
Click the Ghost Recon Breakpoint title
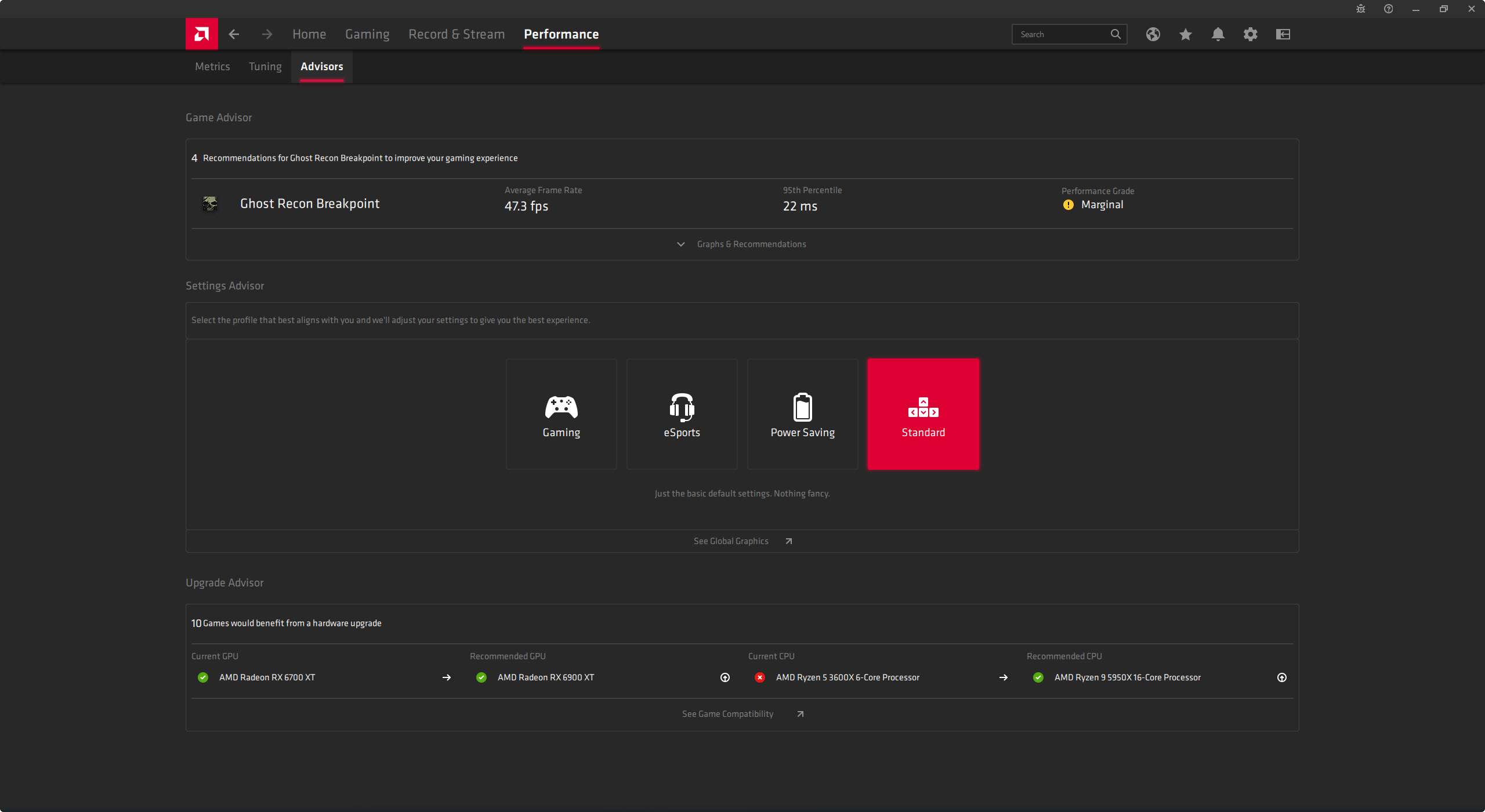pos(310,204)
